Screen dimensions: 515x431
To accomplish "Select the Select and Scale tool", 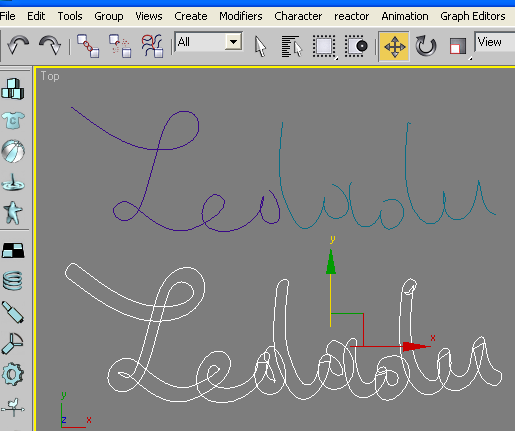I will [458, 46].
